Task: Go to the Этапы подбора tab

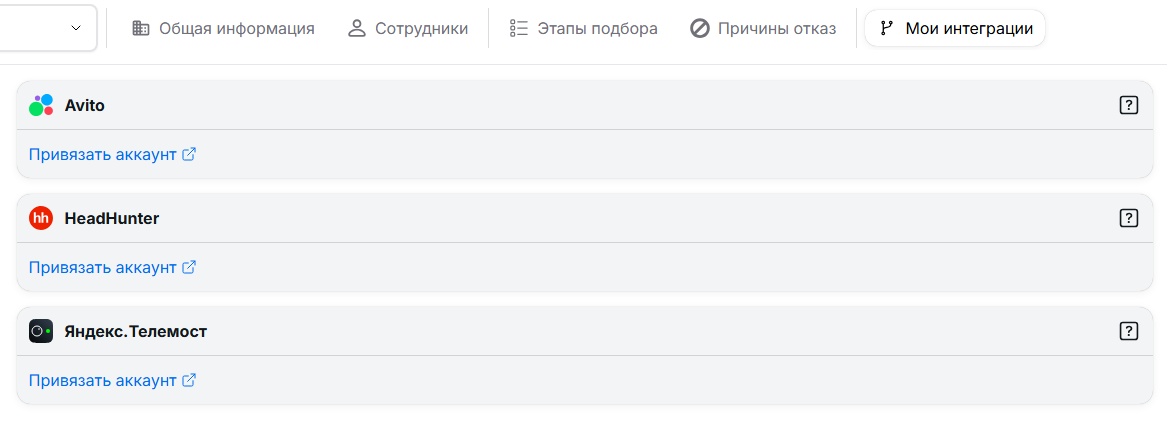Action: click(x=597, y=29)
